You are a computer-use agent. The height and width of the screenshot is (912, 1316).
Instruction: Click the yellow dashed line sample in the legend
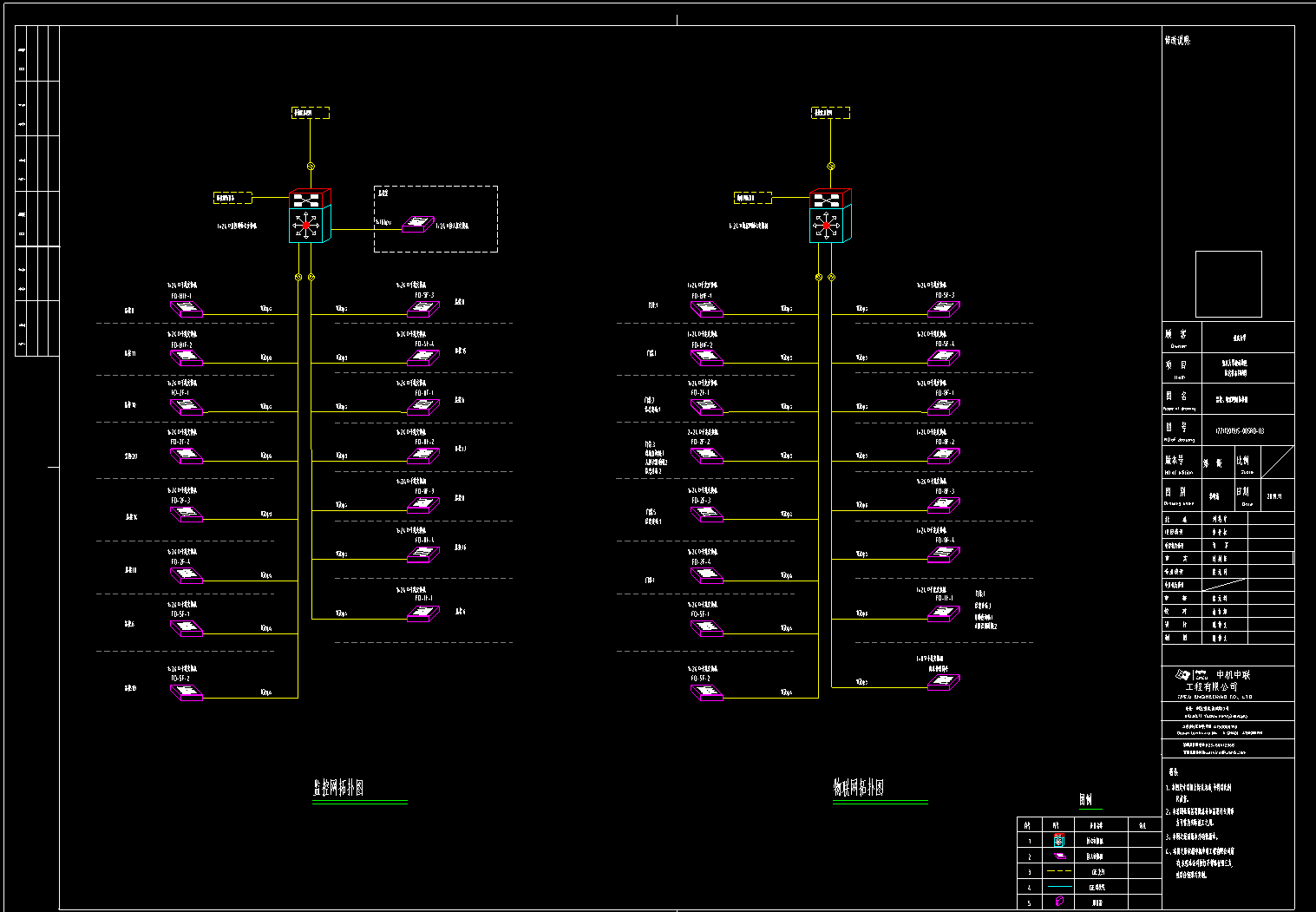tap(1058, 870)
